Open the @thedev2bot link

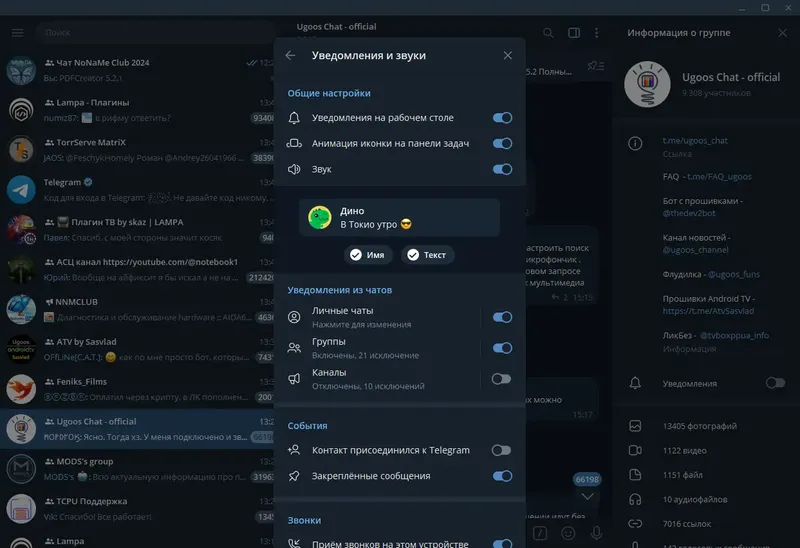[x=689, y=213]
